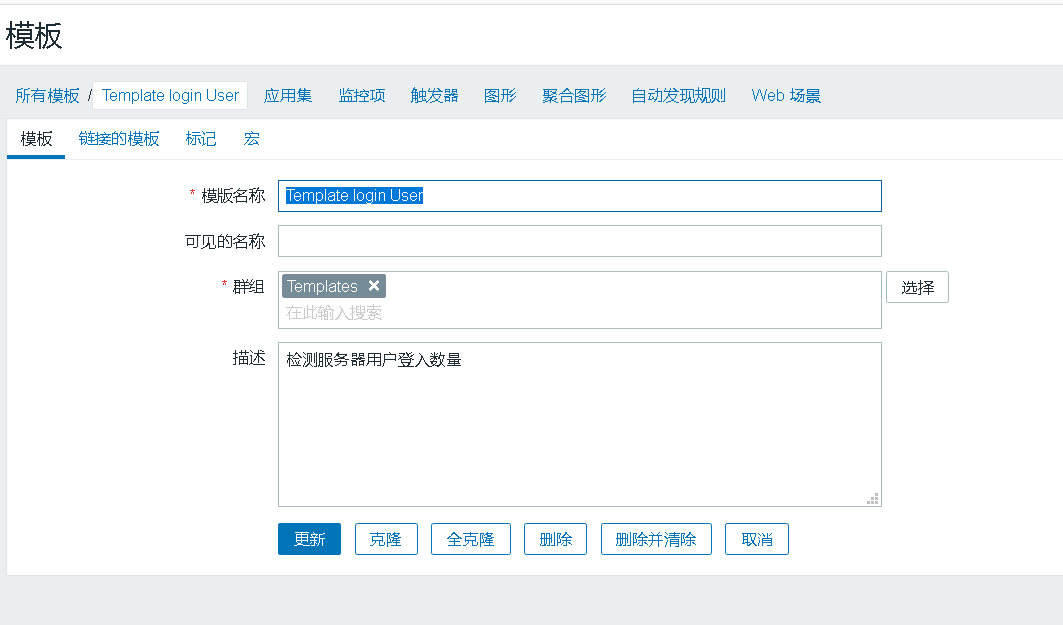
Task: Open the 所有模板 breadcrumb link
Action: point(47,96)
